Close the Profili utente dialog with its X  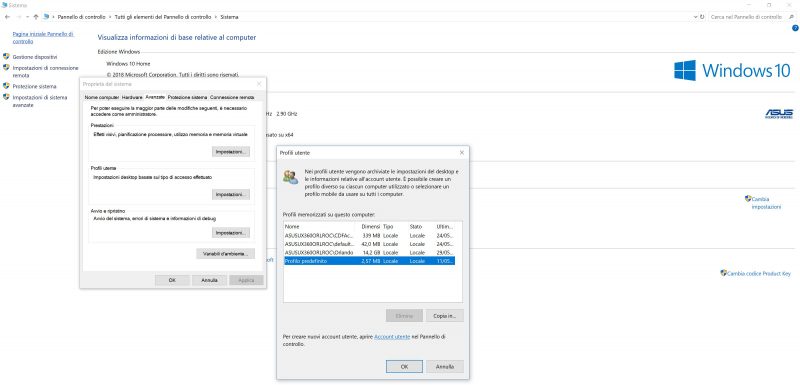coord(462,152)
